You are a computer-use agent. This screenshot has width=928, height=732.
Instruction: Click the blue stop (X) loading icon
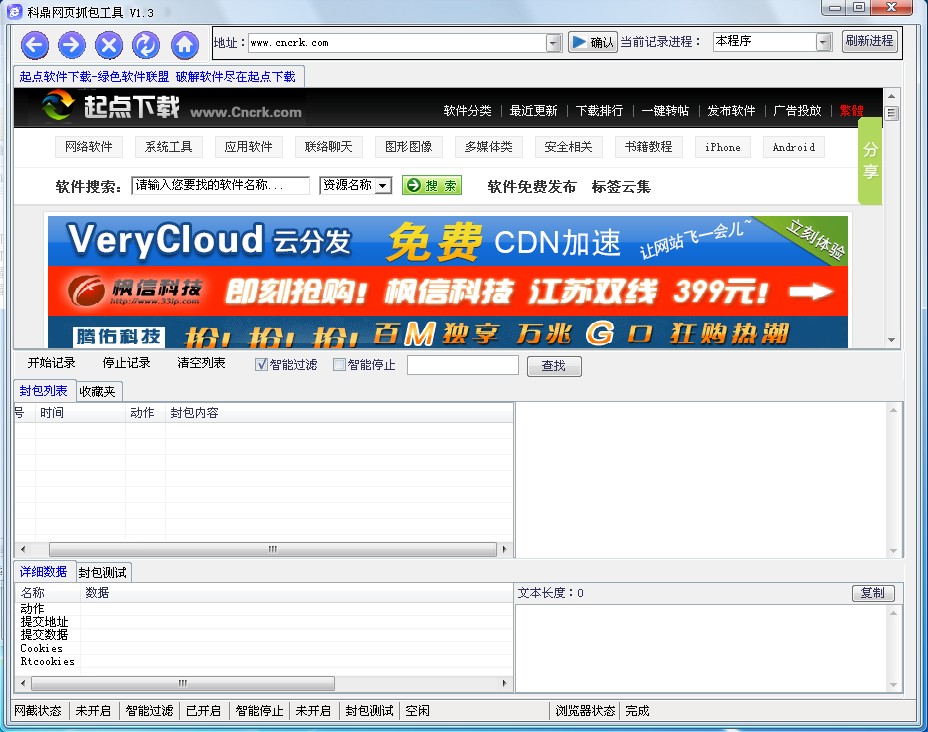(x=109, y=42)
